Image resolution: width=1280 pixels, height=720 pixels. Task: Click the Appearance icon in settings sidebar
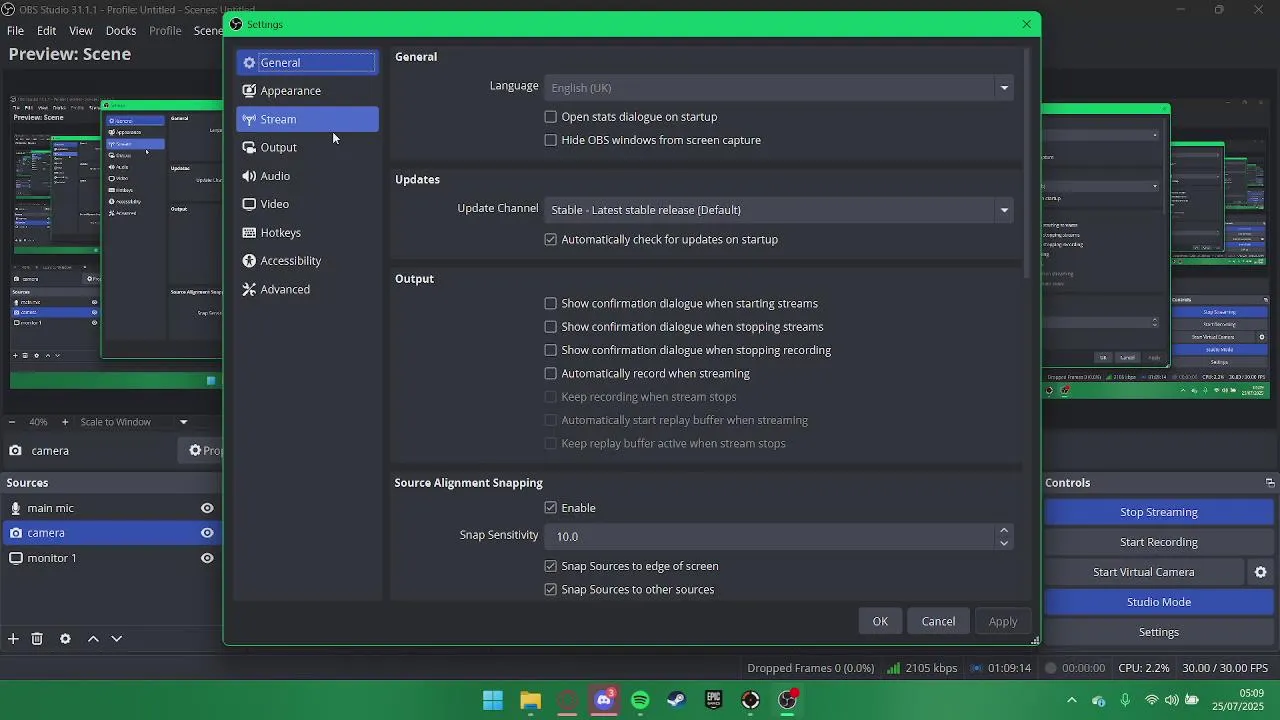point(249,91)
